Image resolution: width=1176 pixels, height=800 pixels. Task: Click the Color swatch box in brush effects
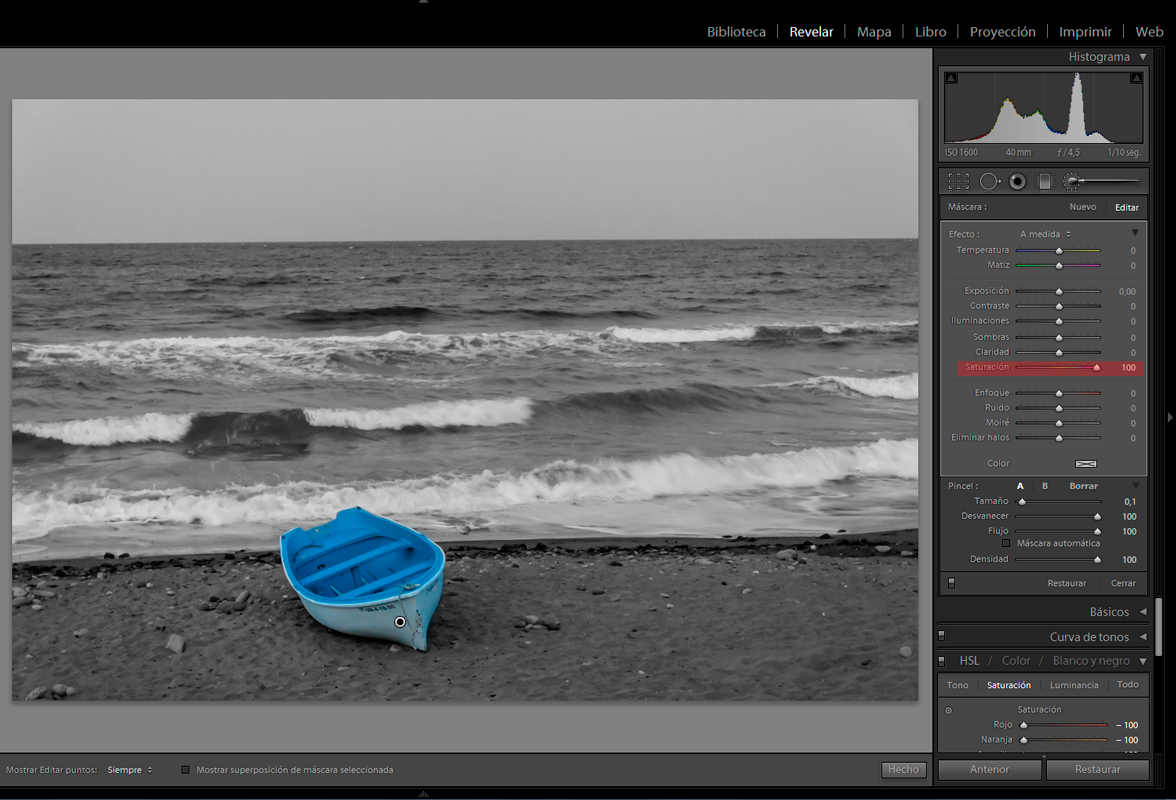click(1085, 463)
